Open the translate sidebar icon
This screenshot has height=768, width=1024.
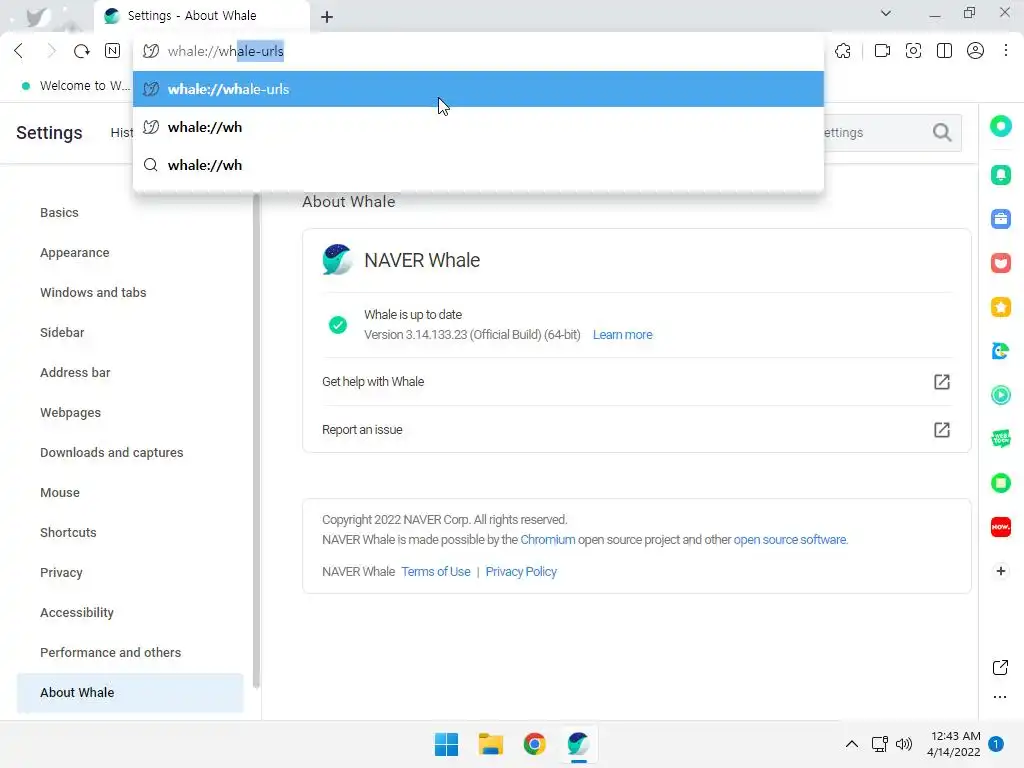1000,351
